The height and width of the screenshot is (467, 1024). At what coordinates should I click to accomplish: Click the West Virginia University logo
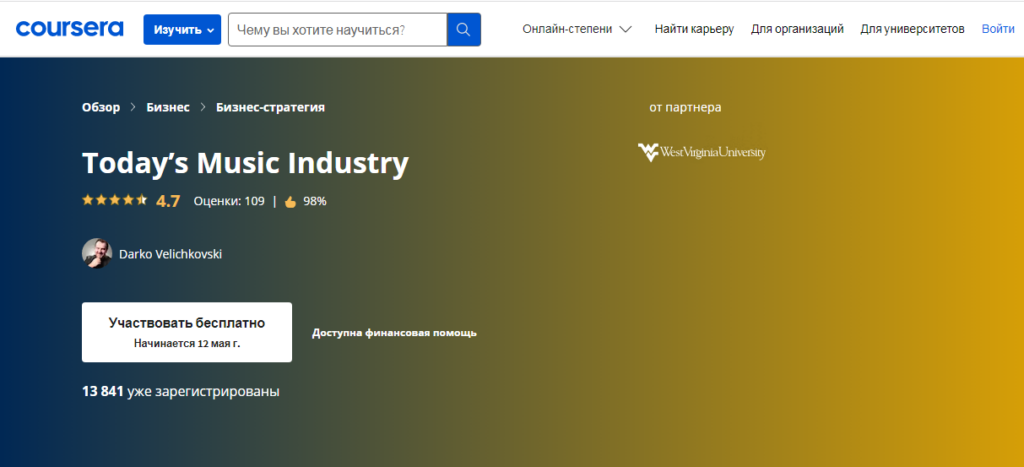[702, 152]
